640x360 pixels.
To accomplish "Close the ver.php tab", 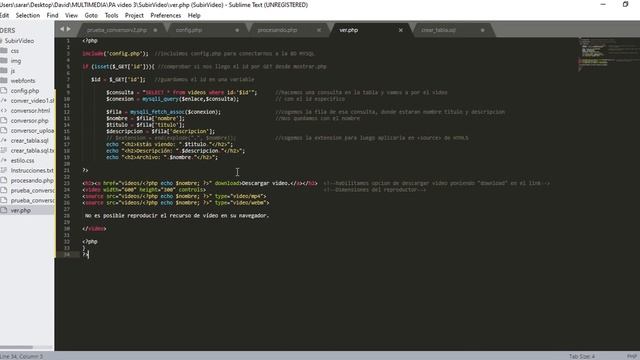I will pos(400,30).
